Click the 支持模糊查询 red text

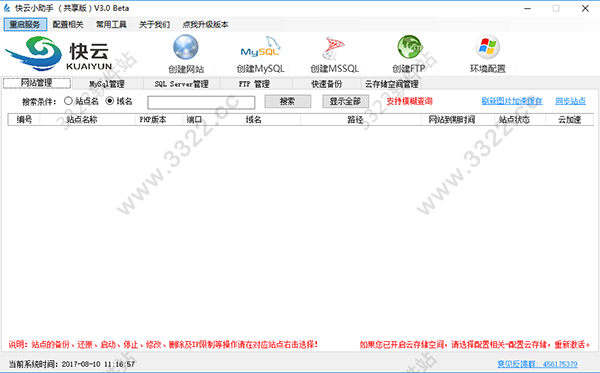pos(409,101)
